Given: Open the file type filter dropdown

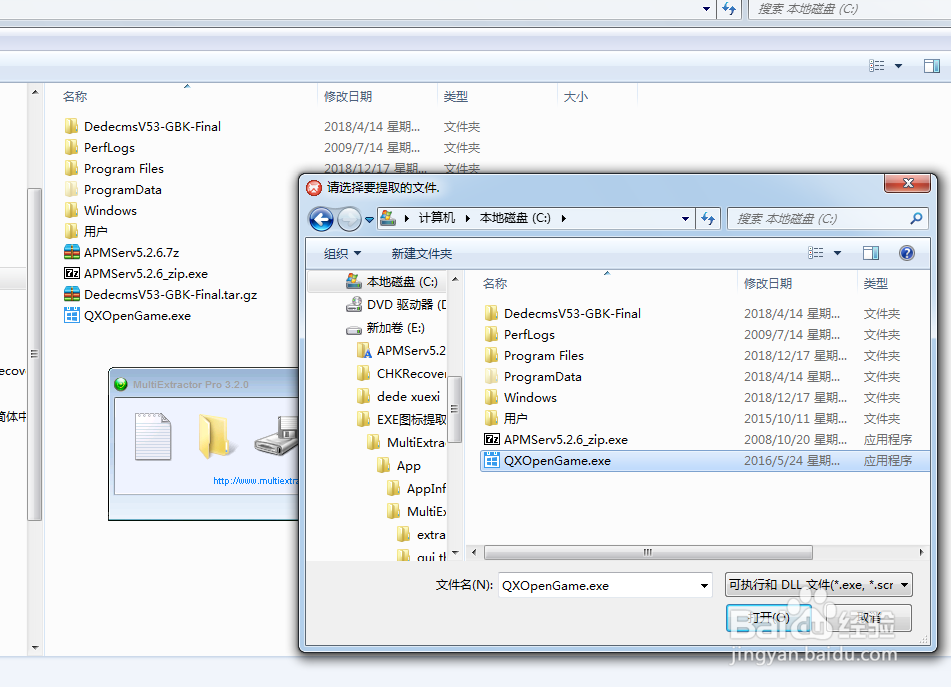Looking at the screenshot, I should [819, 585].
